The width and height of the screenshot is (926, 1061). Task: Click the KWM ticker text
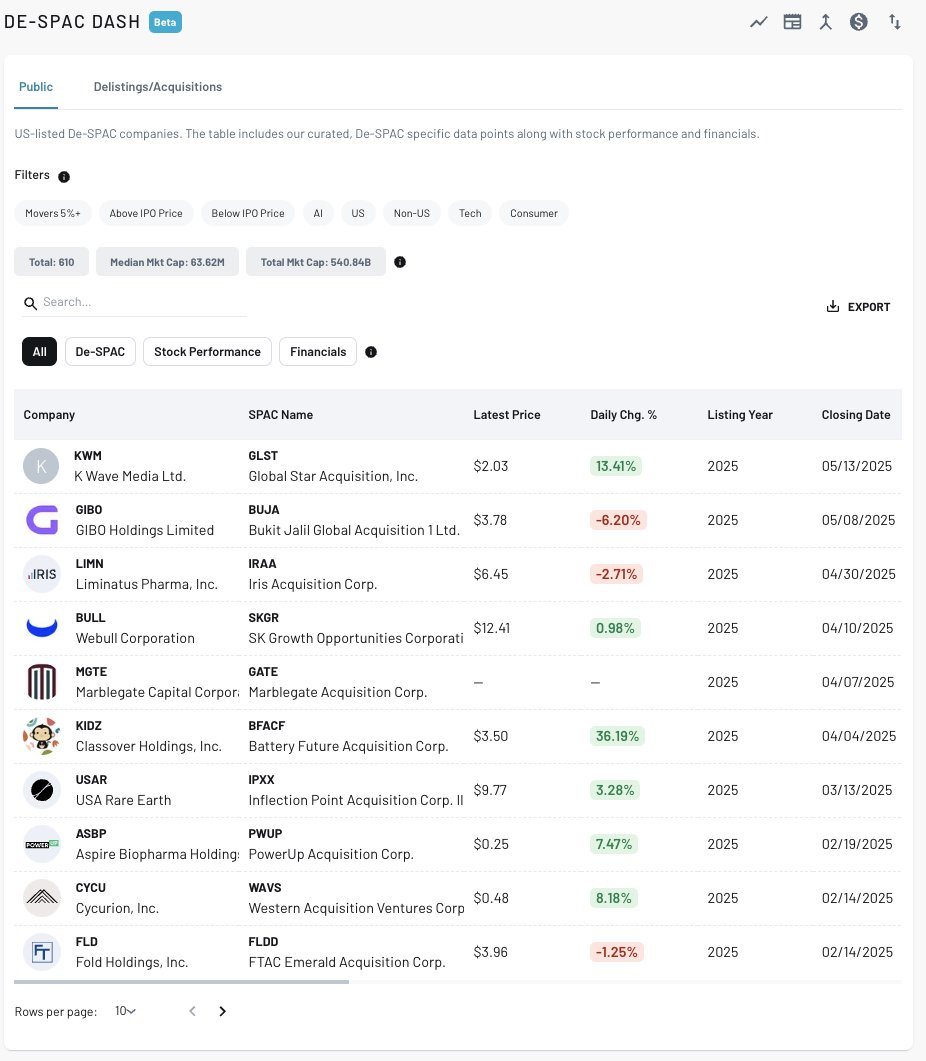tap(88, 456)
